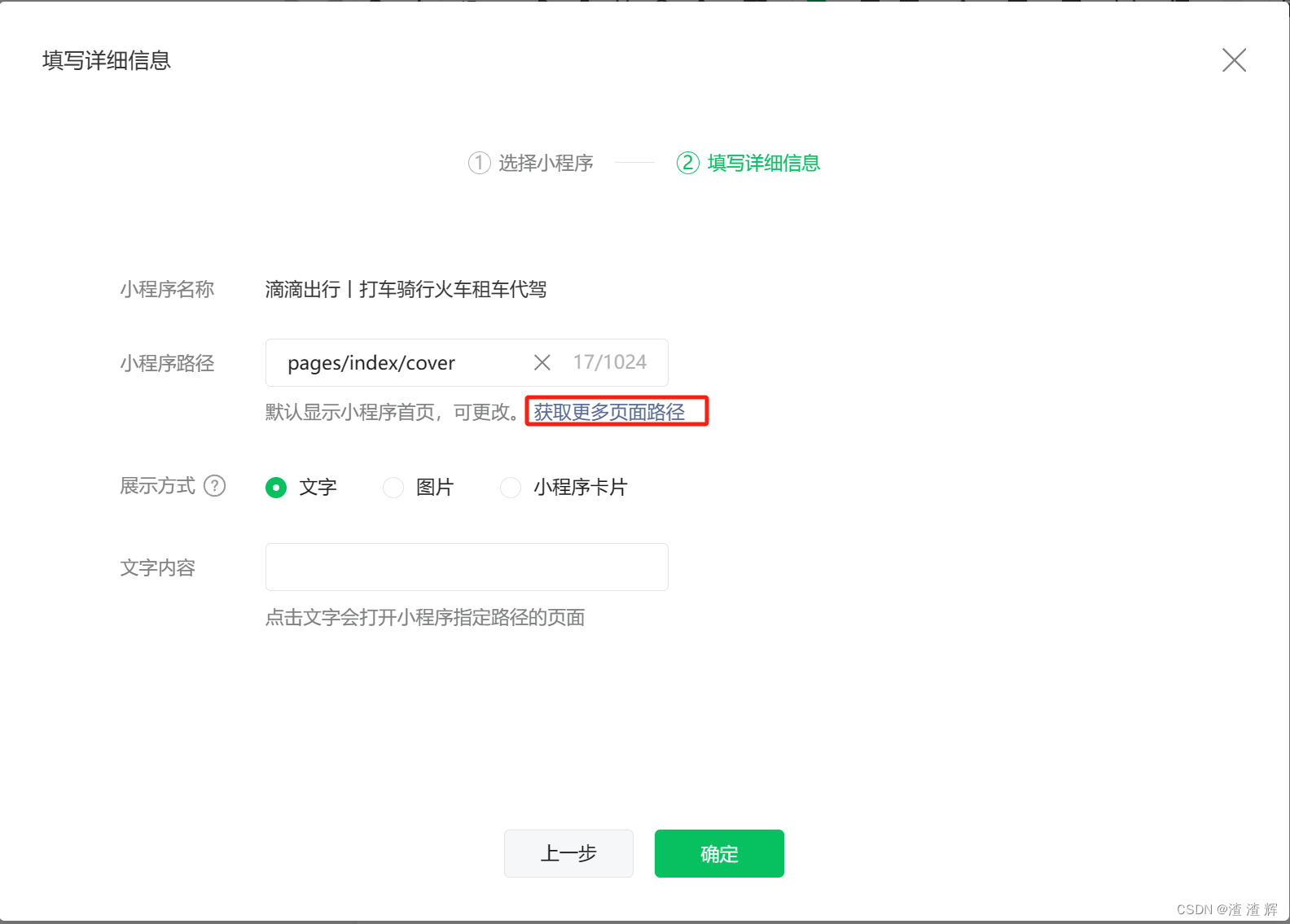
Task: Close the 填写详细信息 dialog
Action: pyautogui.click(x=1234, y=59)
